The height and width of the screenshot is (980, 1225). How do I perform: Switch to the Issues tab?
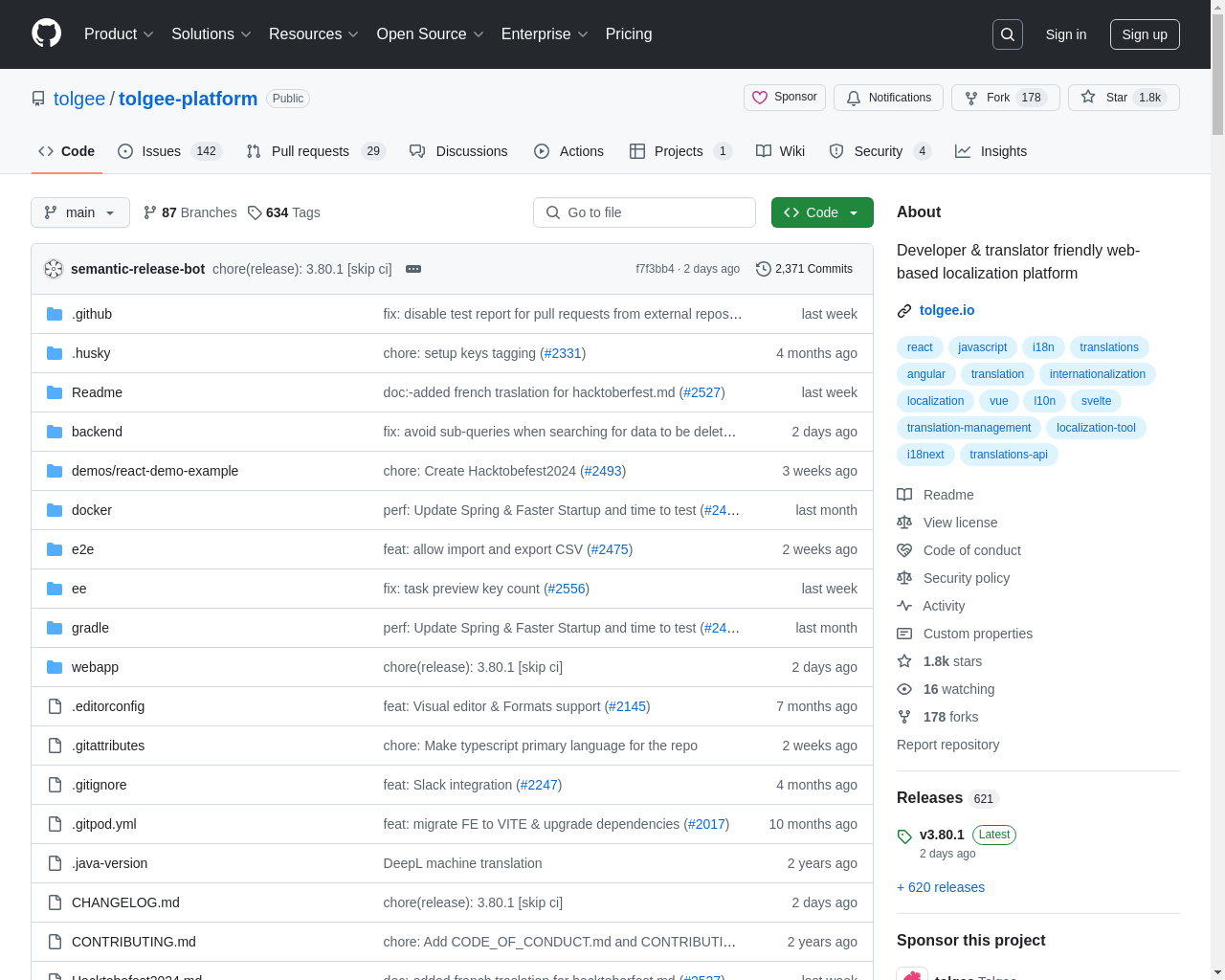click(x=169, y=151)
